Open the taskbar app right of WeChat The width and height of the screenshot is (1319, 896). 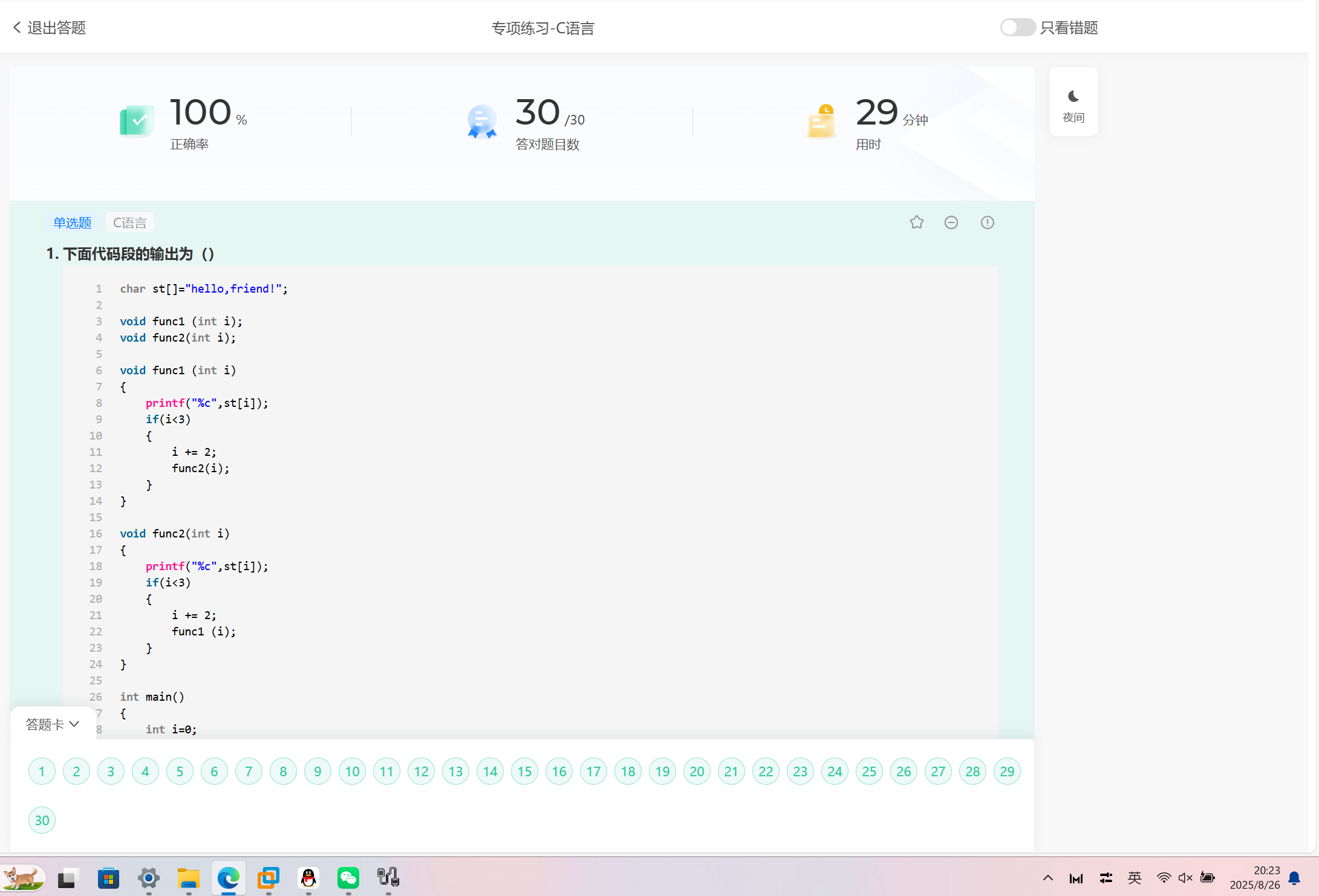tap(388, 878)
